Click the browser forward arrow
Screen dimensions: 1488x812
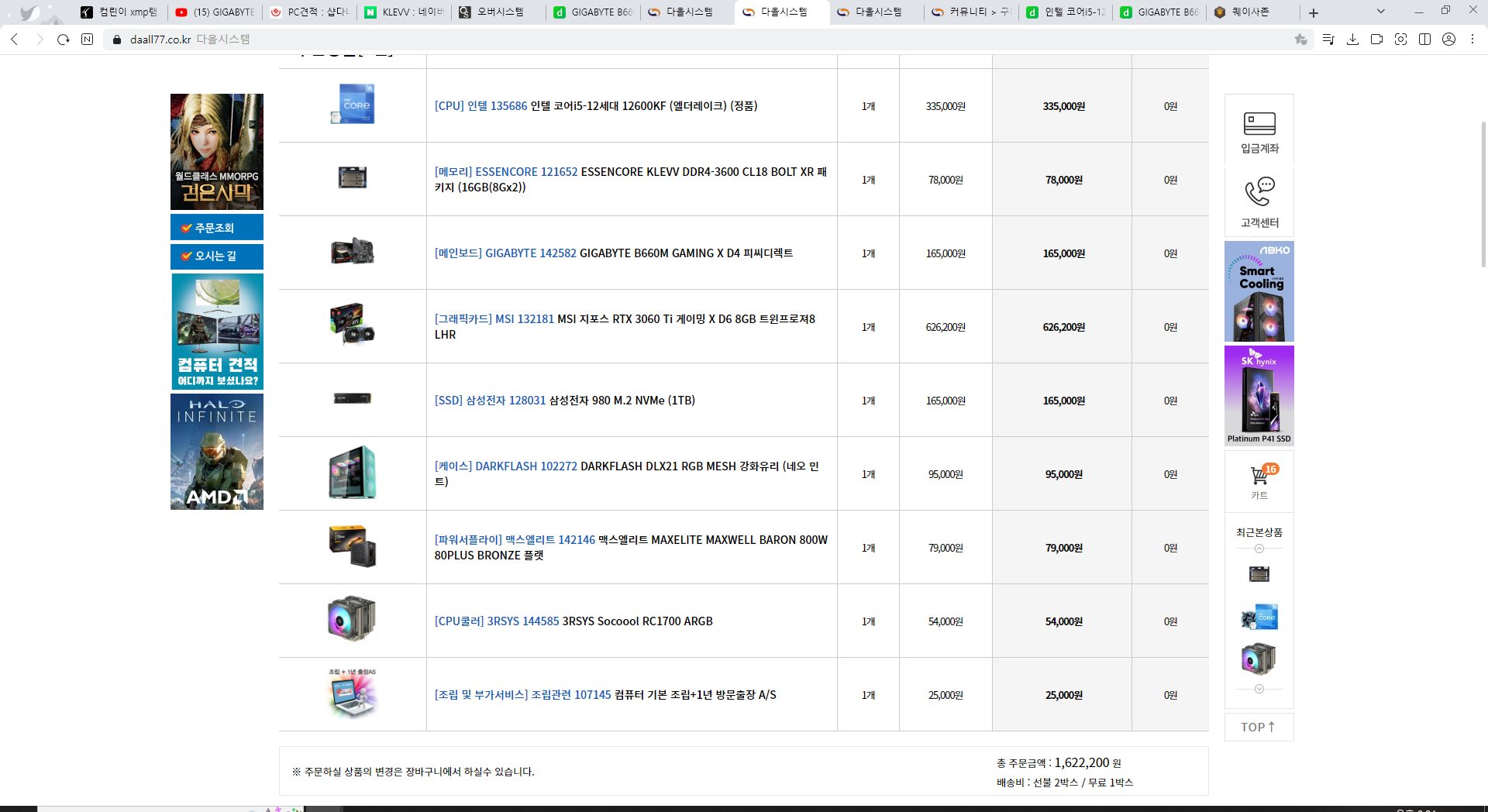click(40, 39)
